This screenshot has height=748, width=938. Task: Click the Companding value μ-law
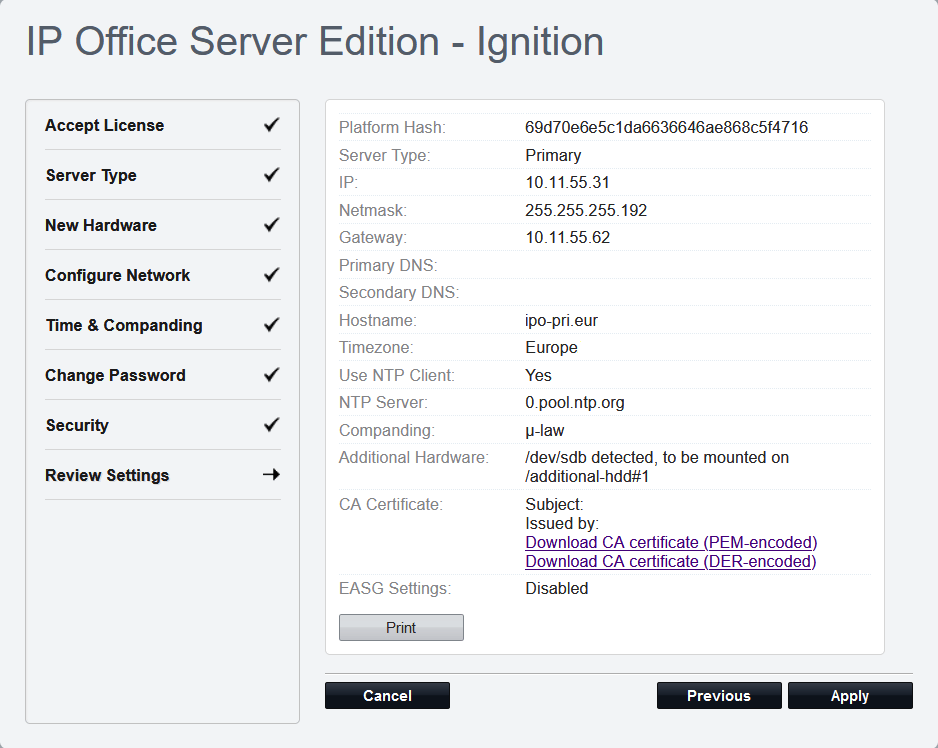pyautogui.click(x=545, y=431)
